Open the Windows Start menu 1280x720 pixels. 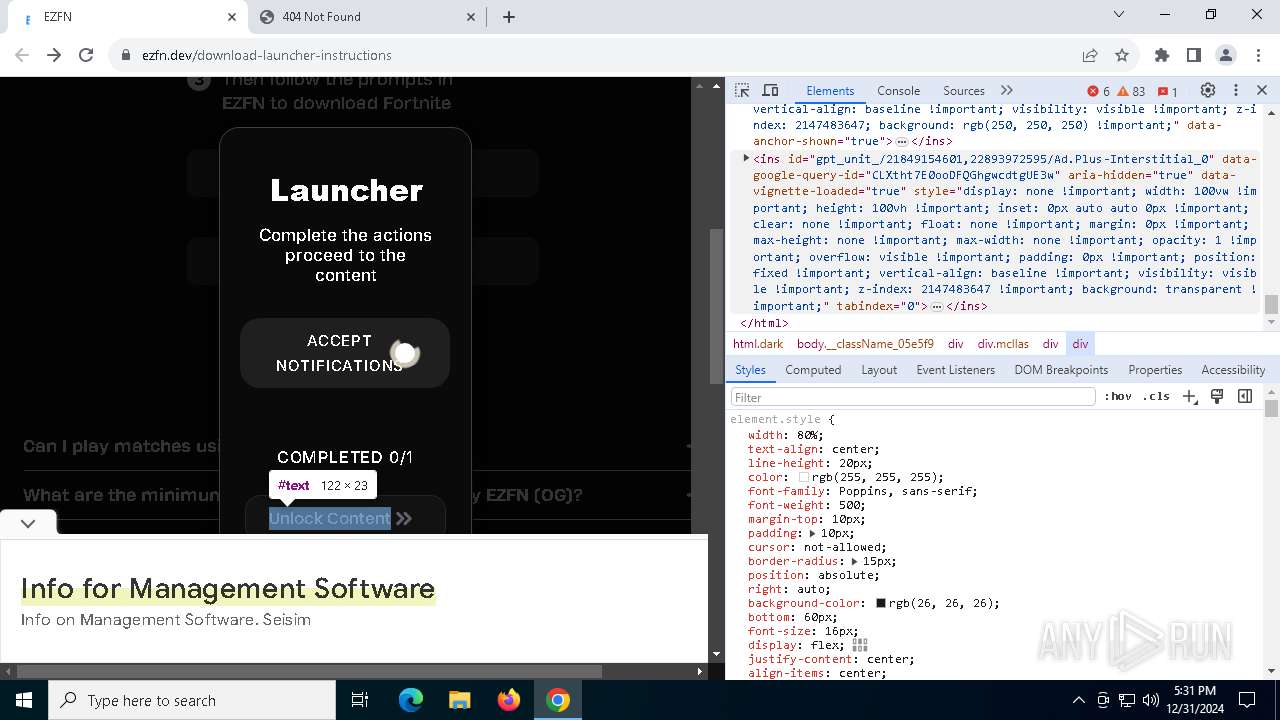24,700
